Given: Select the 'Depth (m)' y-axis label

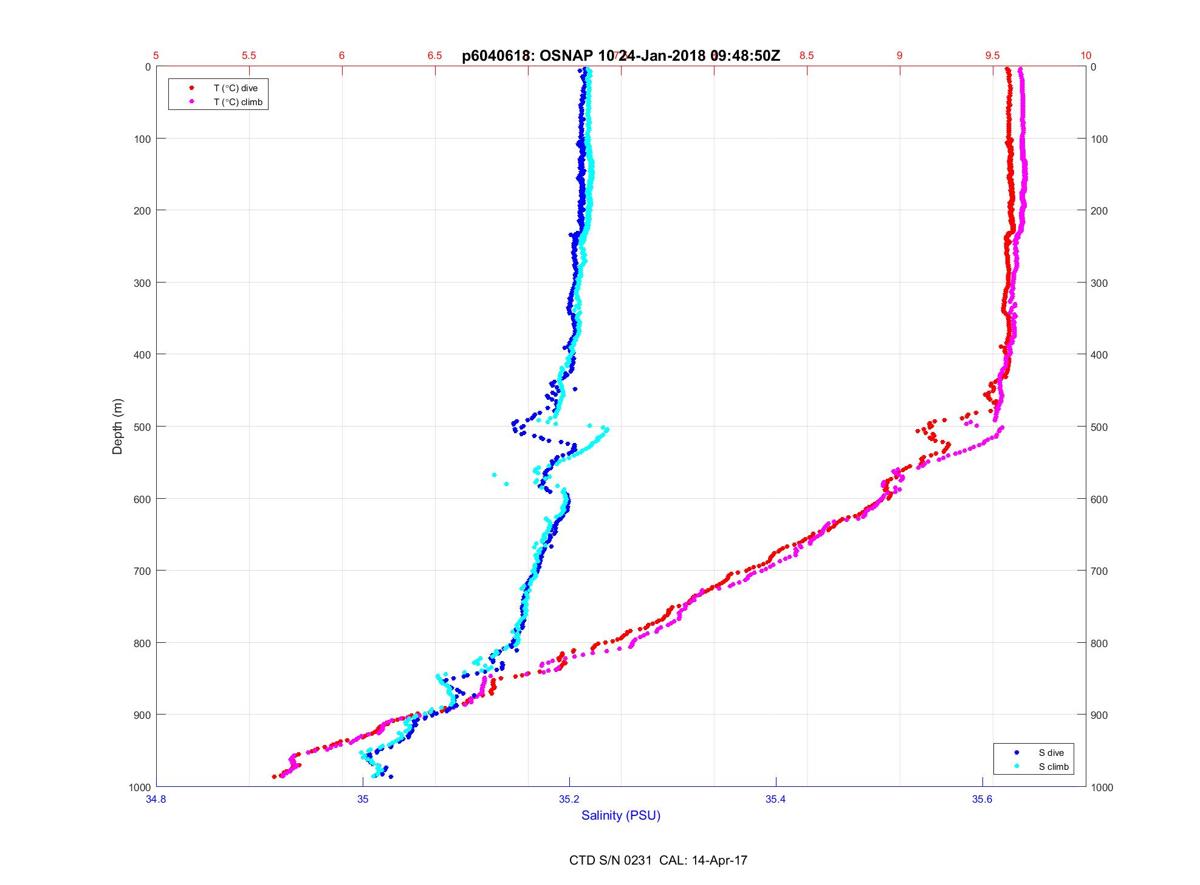Looking at the screenshot, I should [118, 426].
